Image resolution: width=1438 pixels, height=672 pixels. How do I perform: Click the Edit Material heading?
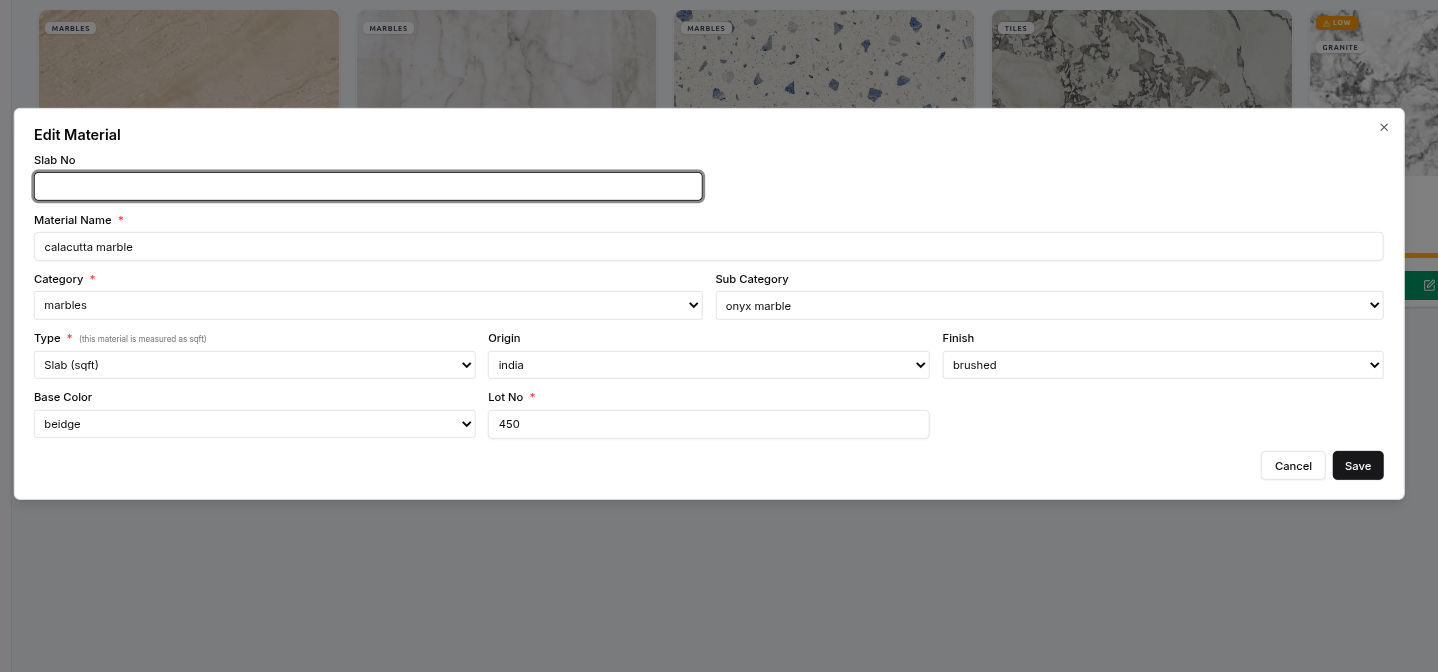point(77,135)
